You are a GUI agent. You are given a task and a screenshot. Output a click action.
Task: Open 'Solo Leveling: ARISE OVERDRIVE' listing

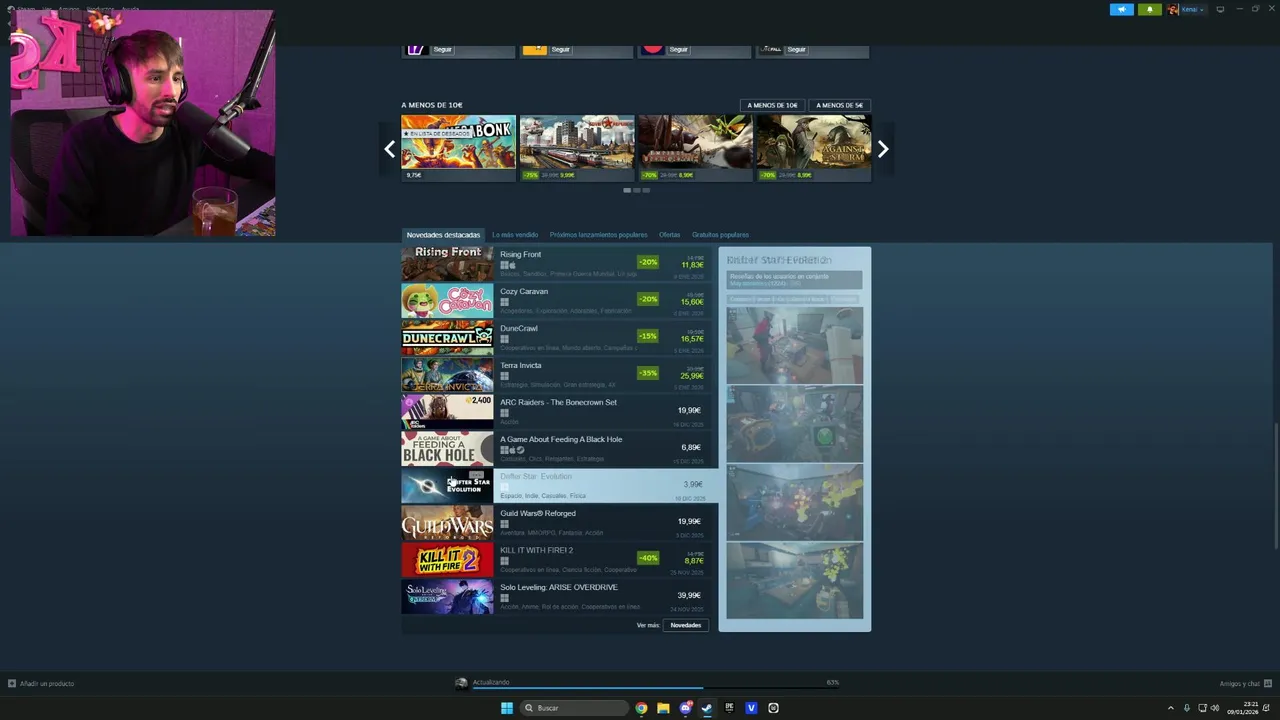tap(555, 597)
